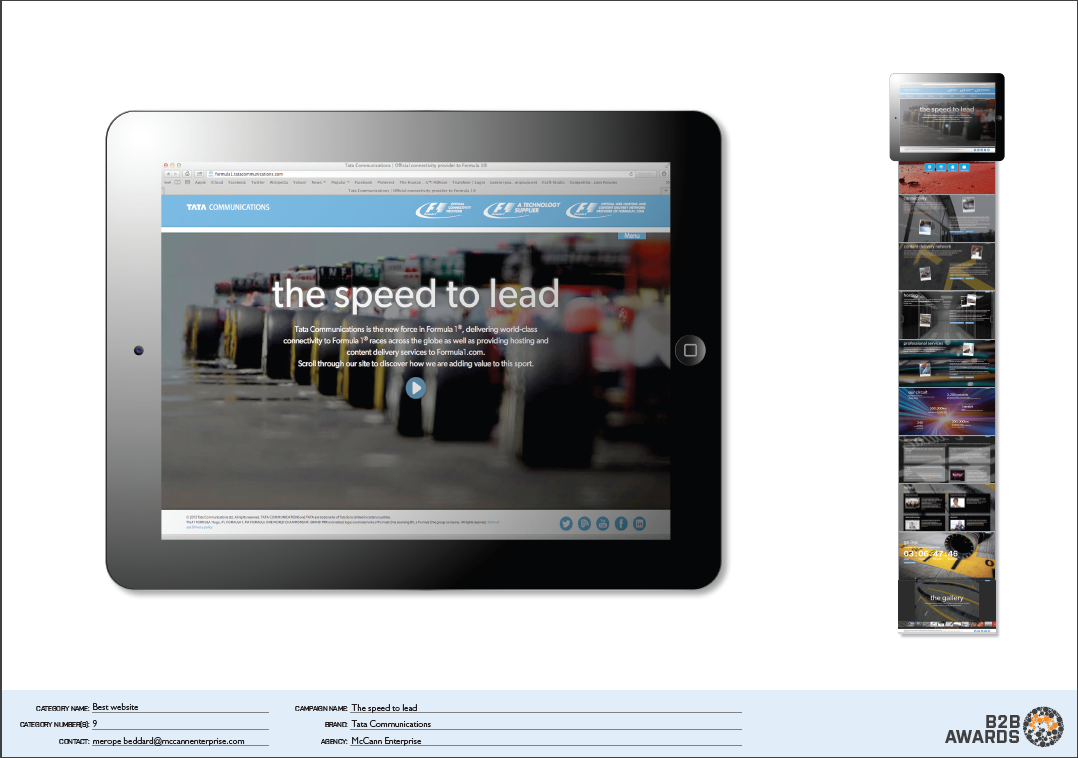Screen dimensions: 1078x758
Task: Select the connectivity section thumbnail
Action: 947,219
